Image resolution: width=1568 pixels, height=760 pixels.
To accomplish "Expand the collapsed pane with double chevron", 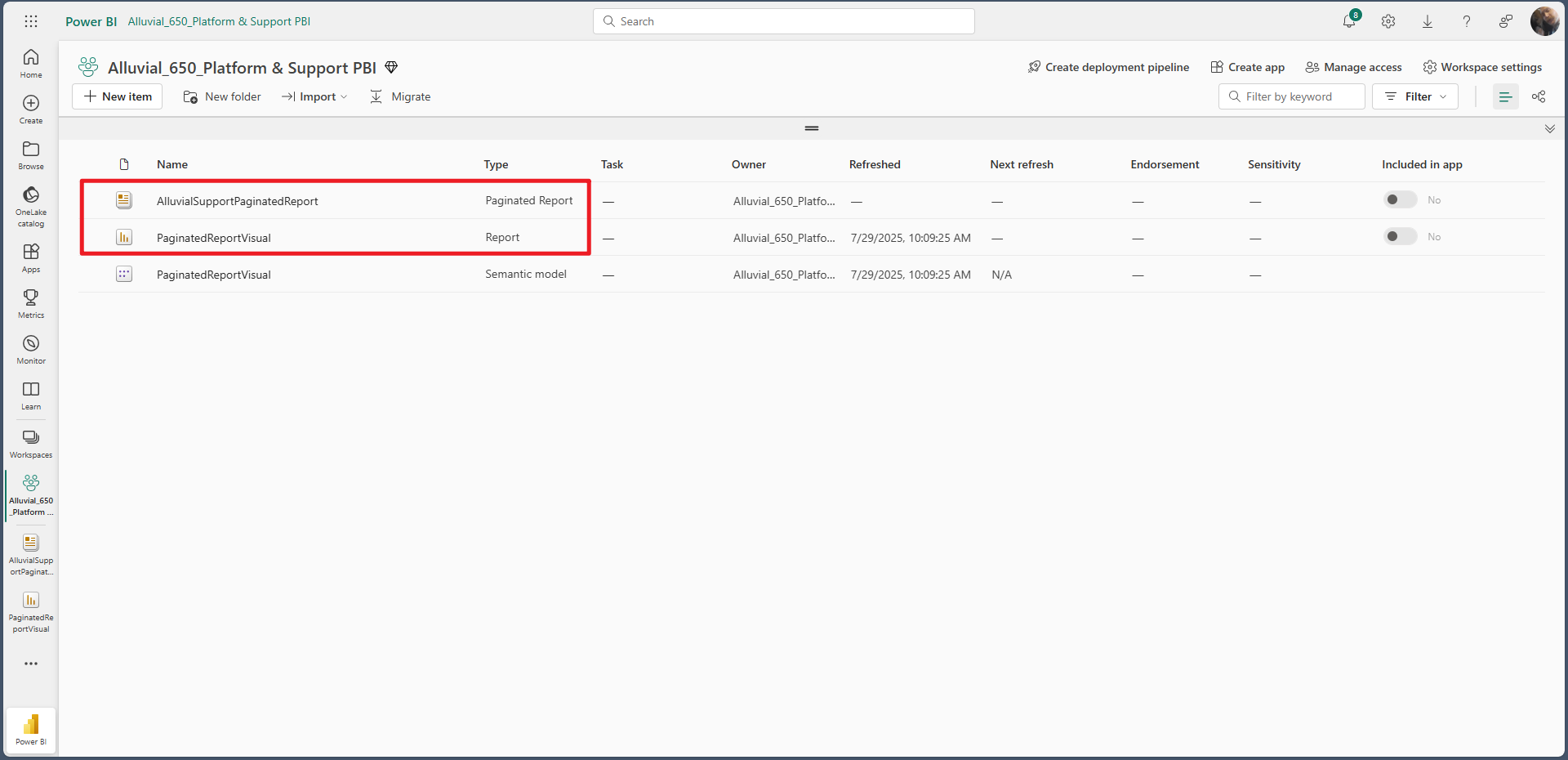I will [1549, 129].
